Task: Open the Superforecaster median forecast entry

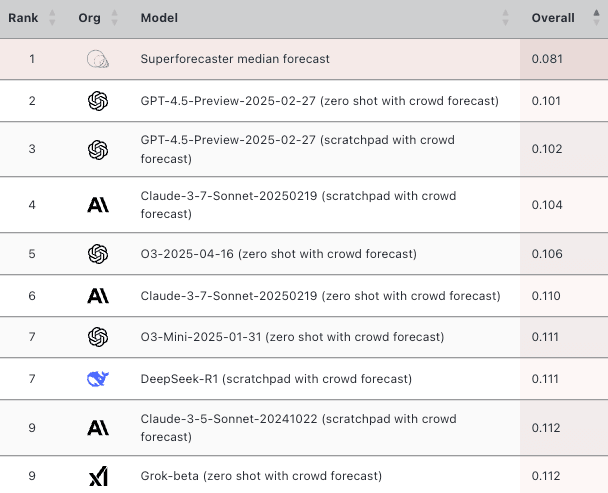Action: pyautogui.click(x=235, y=59)
